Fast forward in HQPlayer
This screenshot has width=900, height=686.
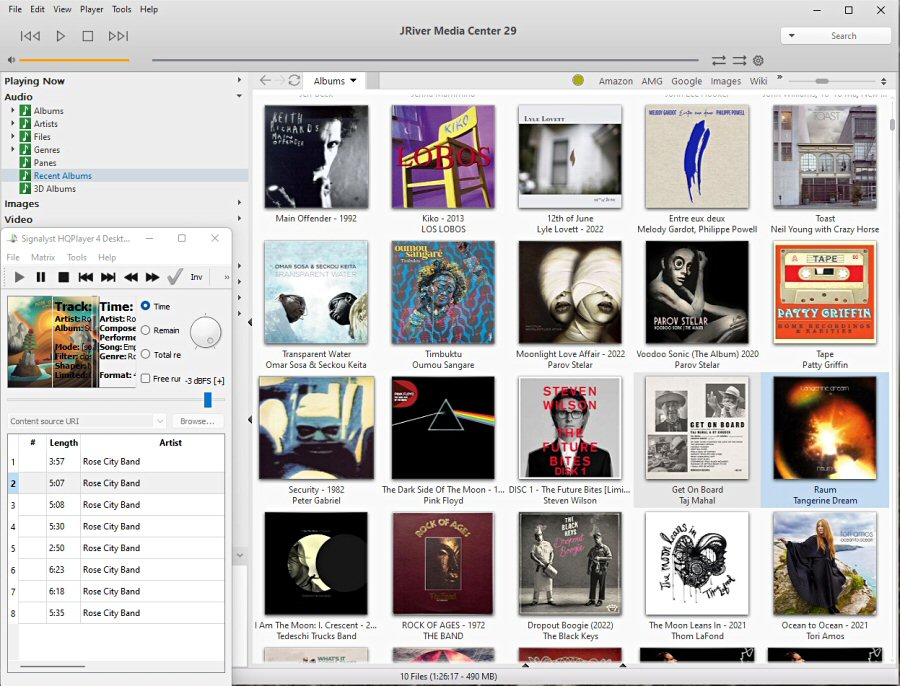click(x=153, y=277)
